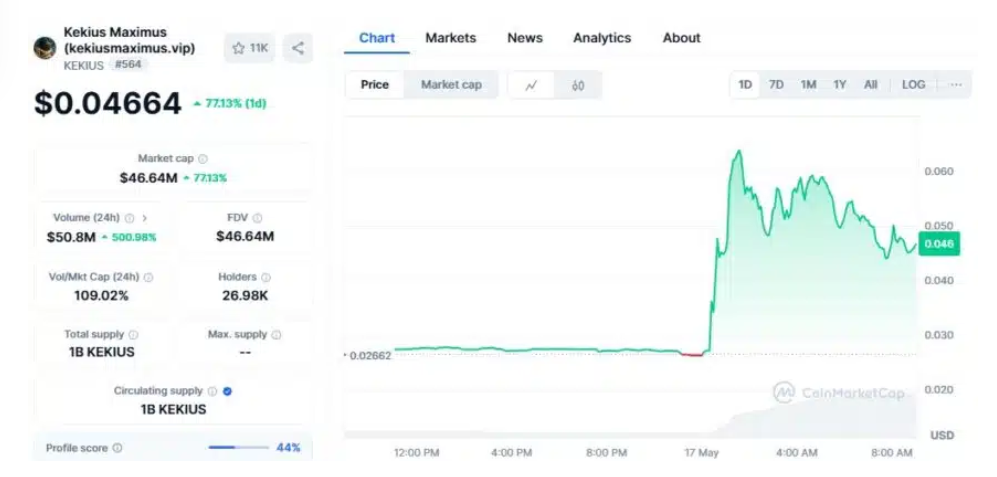Click the share icon button
This screenshot has width=997, height=477.
click(x=298, y=48)
